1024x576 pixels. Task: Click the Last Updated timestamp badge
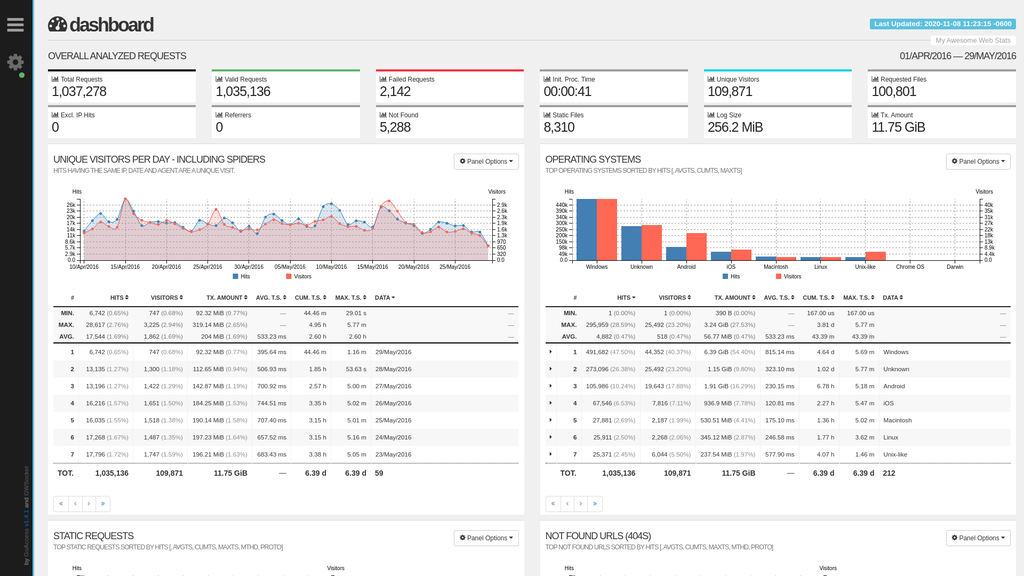943,23
